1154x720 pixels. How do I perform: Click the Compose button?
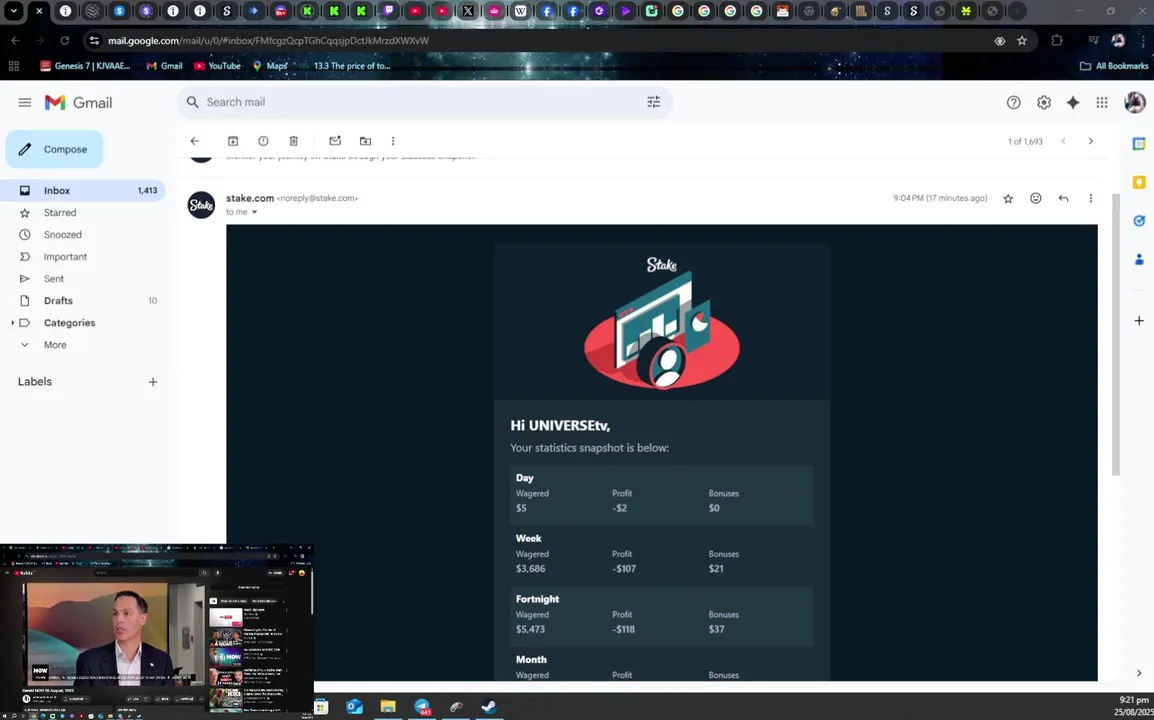pos(54,149)
